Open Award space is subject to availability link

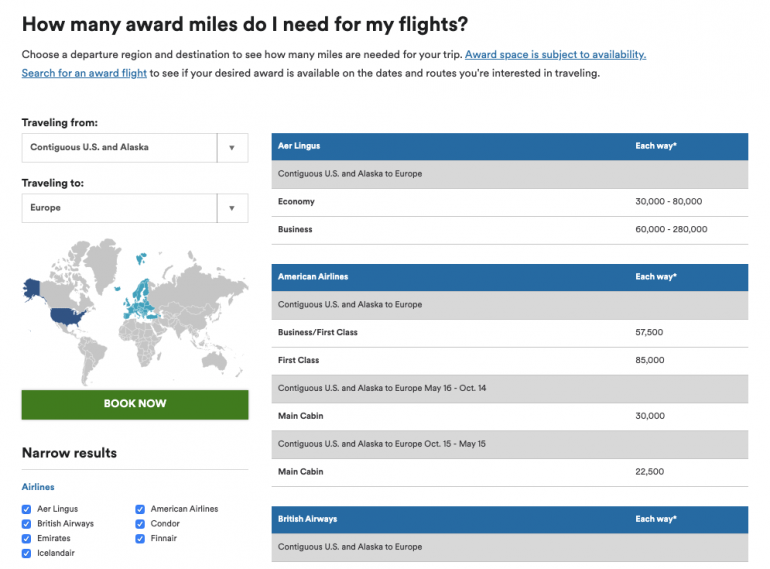pos(555,55)
